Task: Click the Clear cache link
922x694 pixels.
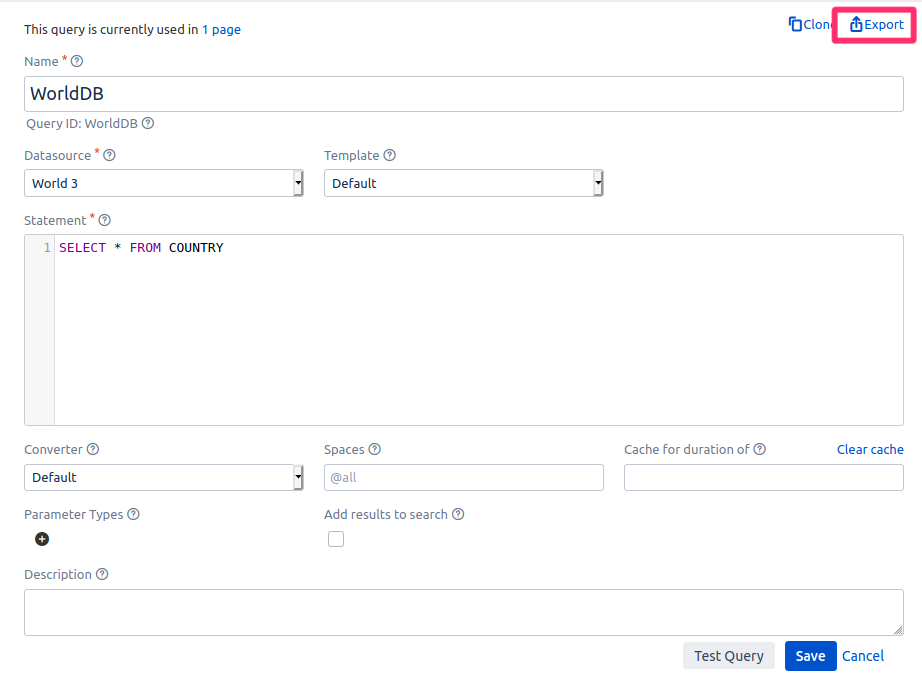Action: (x=870, y=450)
